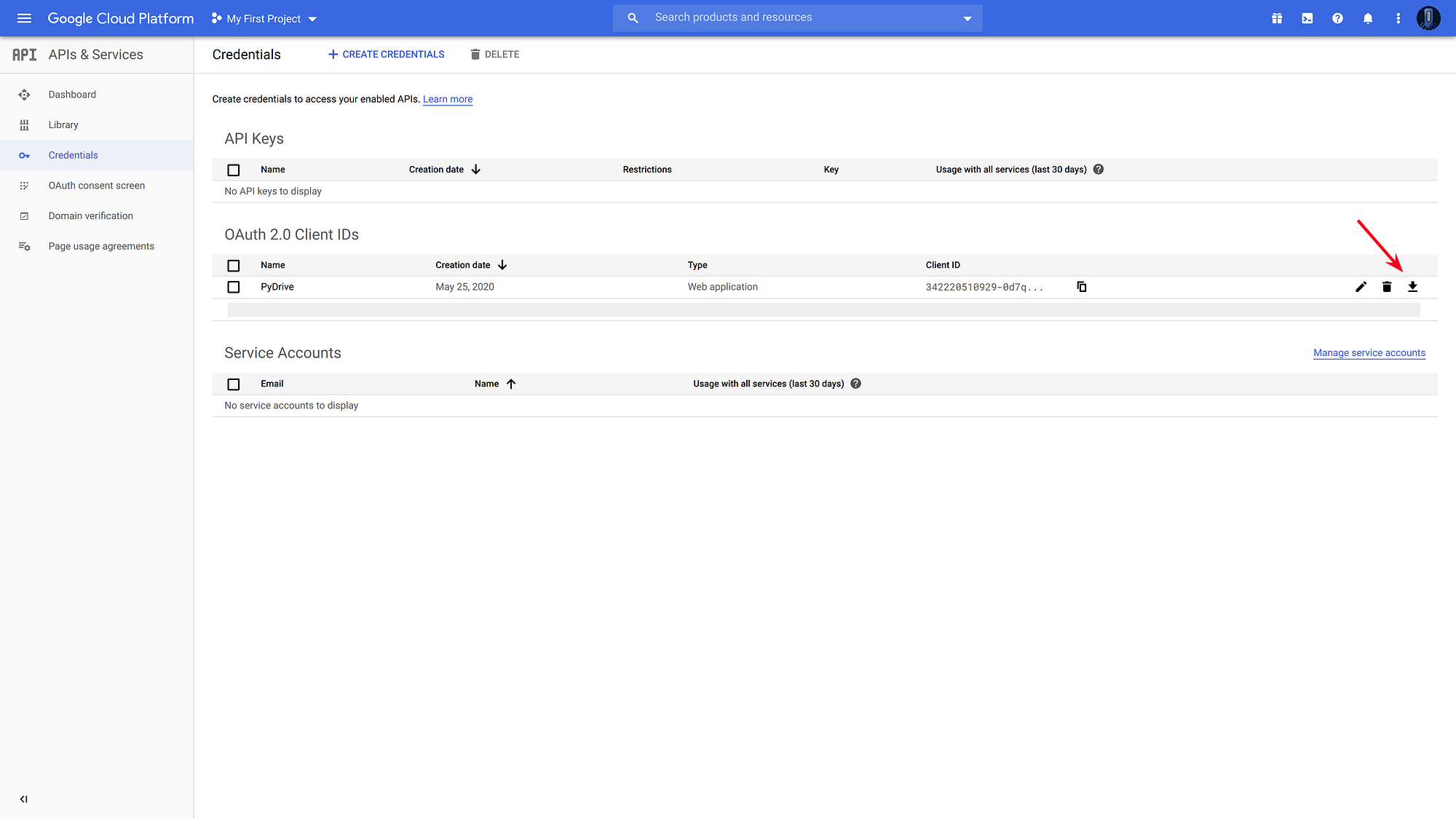This screenshot has height=819, width=1456.
Task: Select all API Keys header checkbox
Action: click(x=234, y=170)
